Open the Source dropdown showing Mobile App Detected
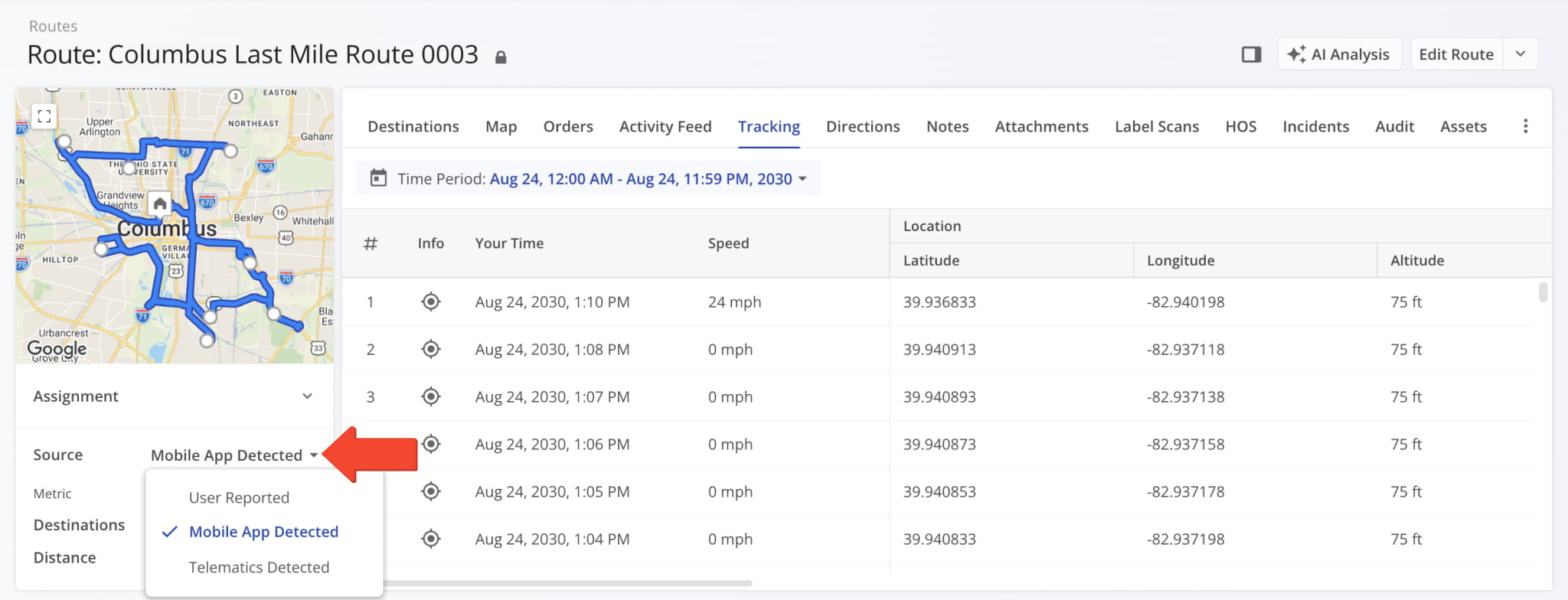 tap(234, 455)
